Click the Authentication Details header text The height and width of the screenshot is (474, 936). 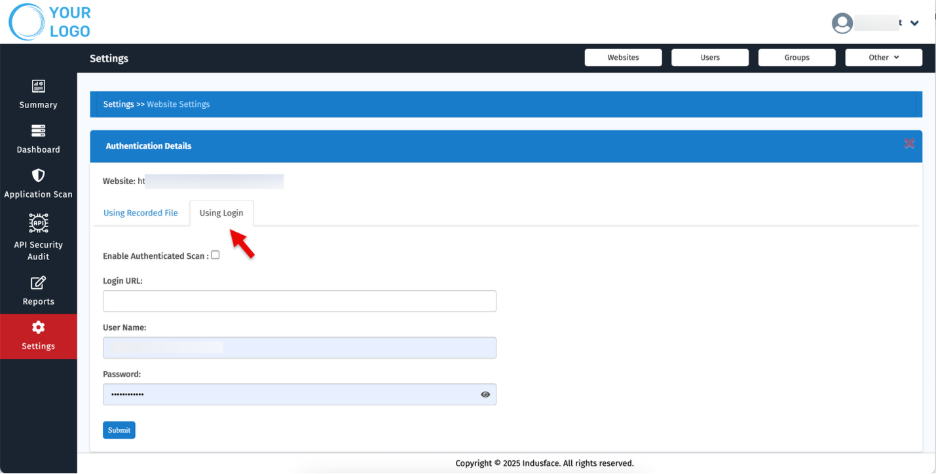(149, 146)
